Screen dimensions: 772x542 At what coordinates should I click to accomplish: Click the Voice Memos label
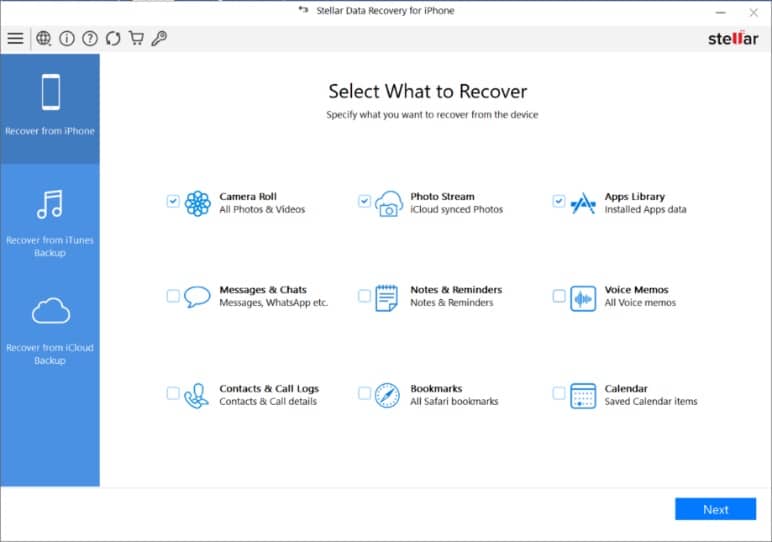pyautogui.click(x=637, y=290)
